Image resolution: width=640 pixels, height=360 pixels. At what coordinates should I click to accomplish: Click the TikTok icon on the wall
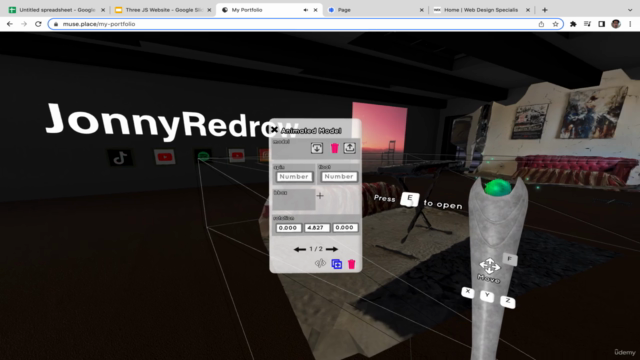(120, 158)
